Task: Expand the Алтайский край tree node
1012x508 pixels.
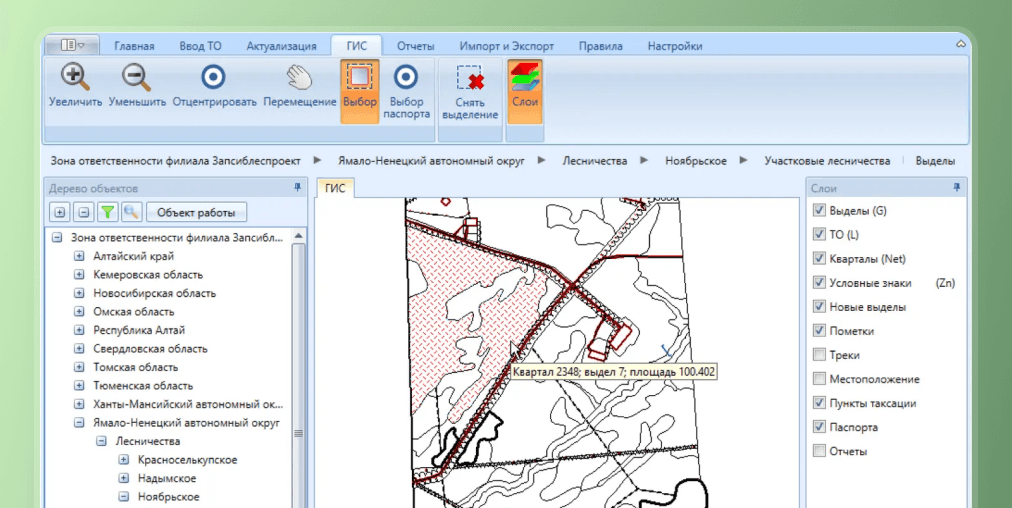Action: (x=79, y=257)
